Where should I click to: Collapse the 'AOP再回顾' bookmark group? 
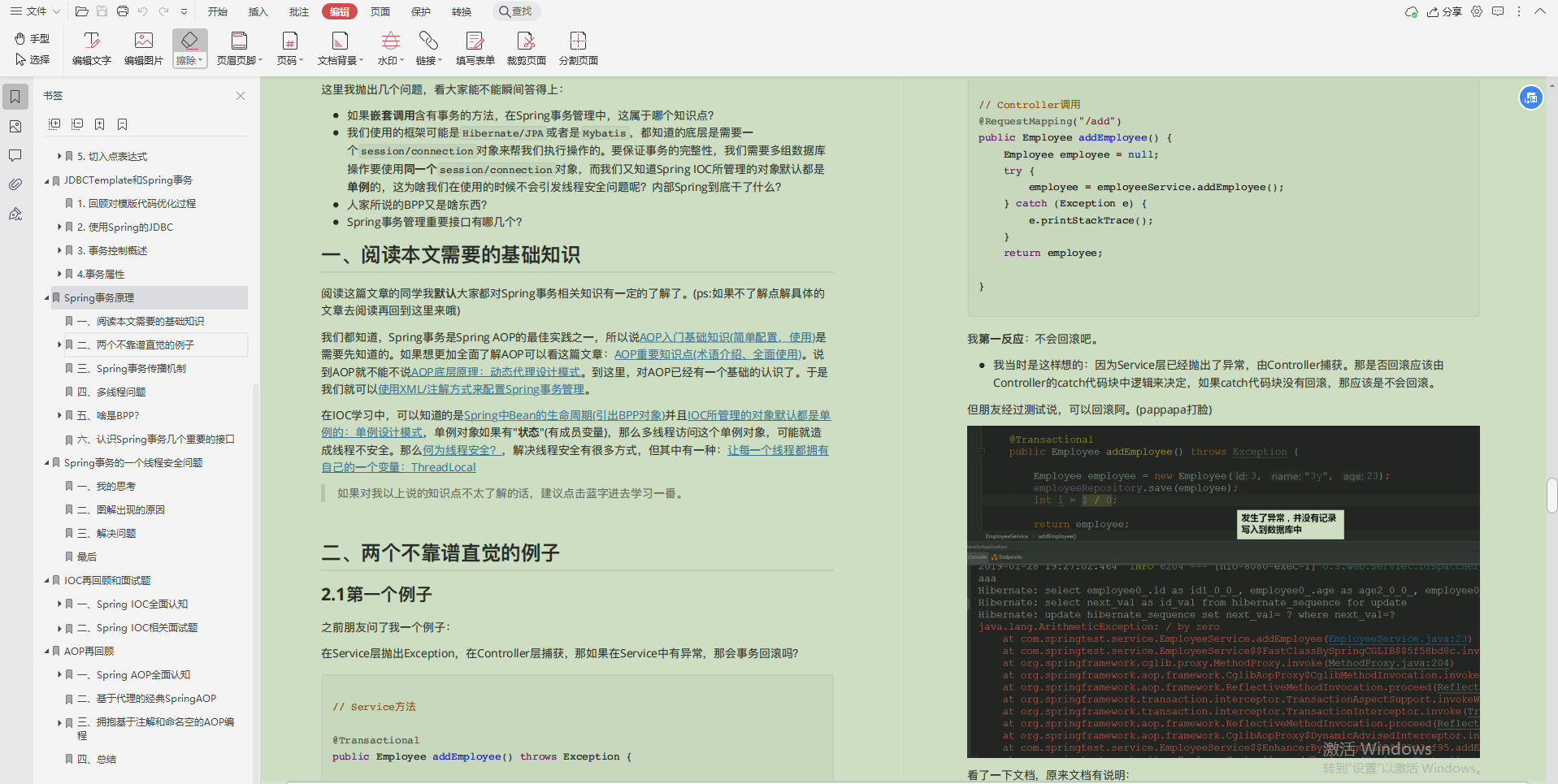pyautogui.click(x=46, y=651)
